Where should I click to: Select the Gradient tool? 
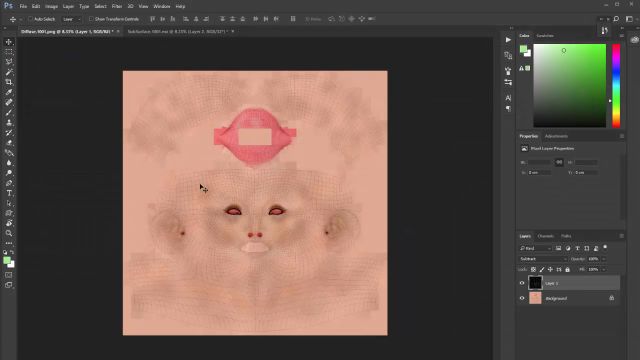click(9, 153)
